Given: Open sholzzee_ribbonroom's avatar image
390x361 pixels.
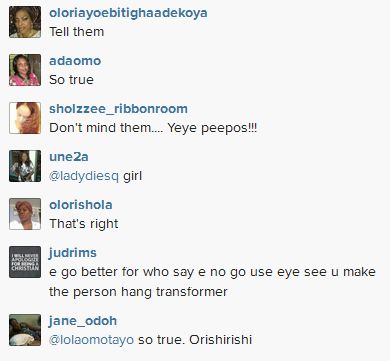Looking at the screenshot, I should tap(25, 118).
